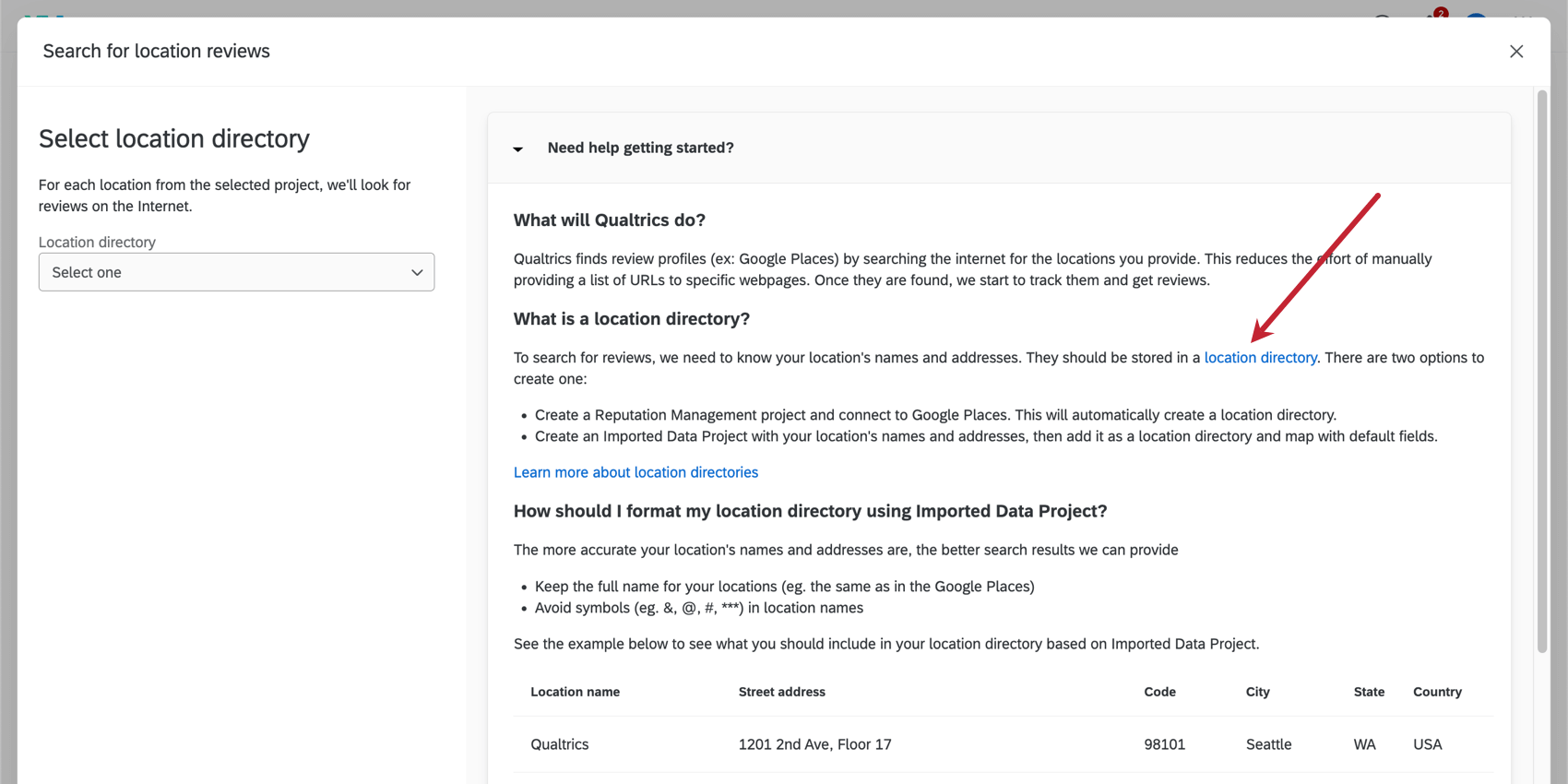Viewport: 1568px width, 784px height.
Task: Click the "Code" column header
Action: (1159, 692)
